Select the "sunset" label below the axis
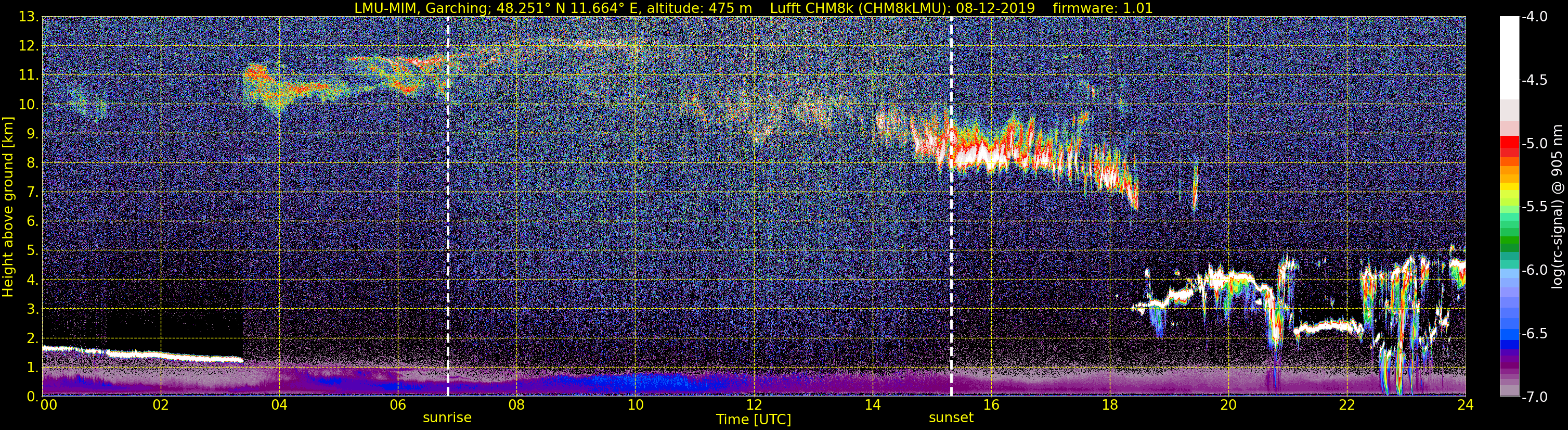 pos(951,418)
